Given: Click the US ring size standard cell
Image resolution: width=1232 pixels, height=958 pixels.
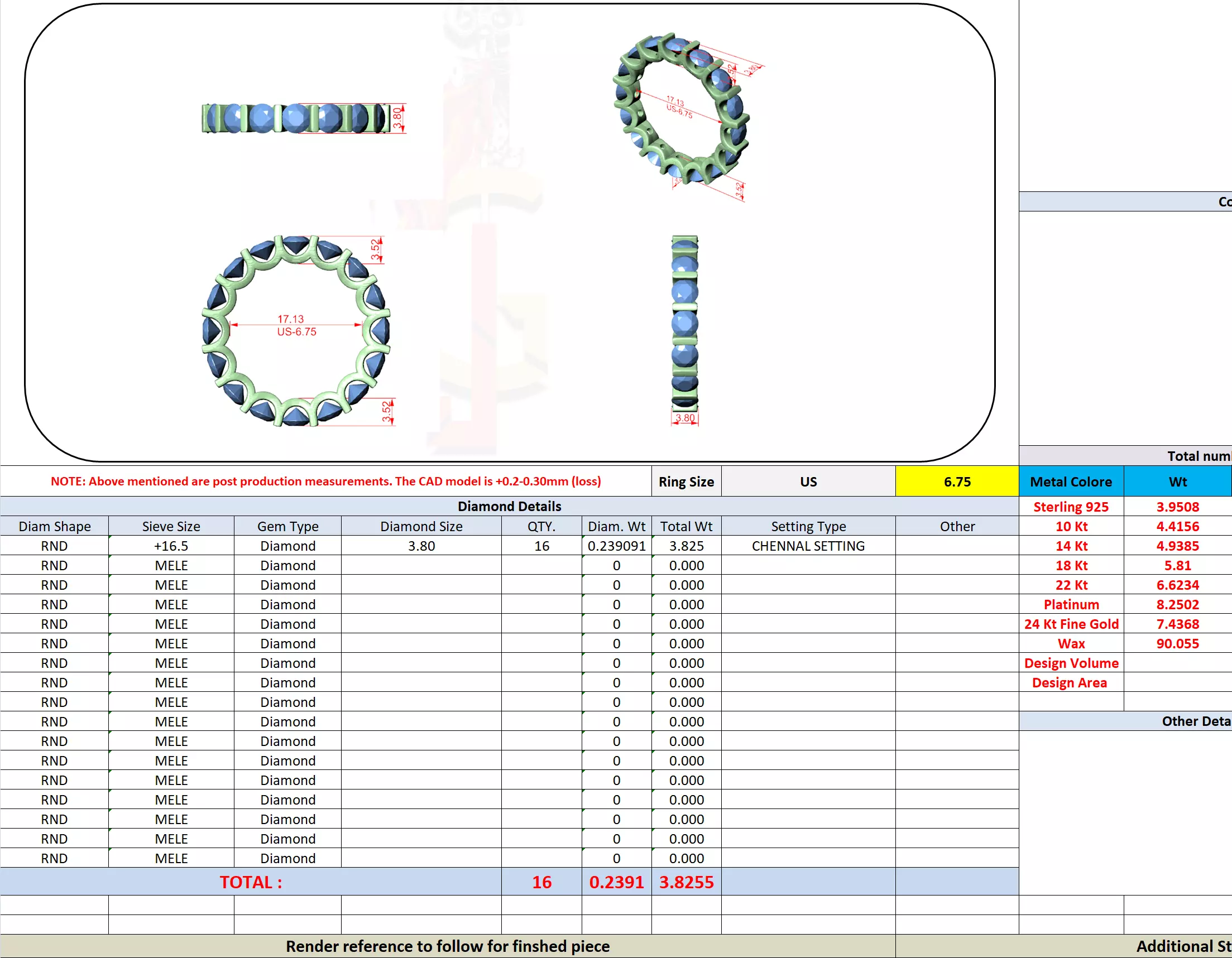Looking at the screenshot, I should coord(808,482).
